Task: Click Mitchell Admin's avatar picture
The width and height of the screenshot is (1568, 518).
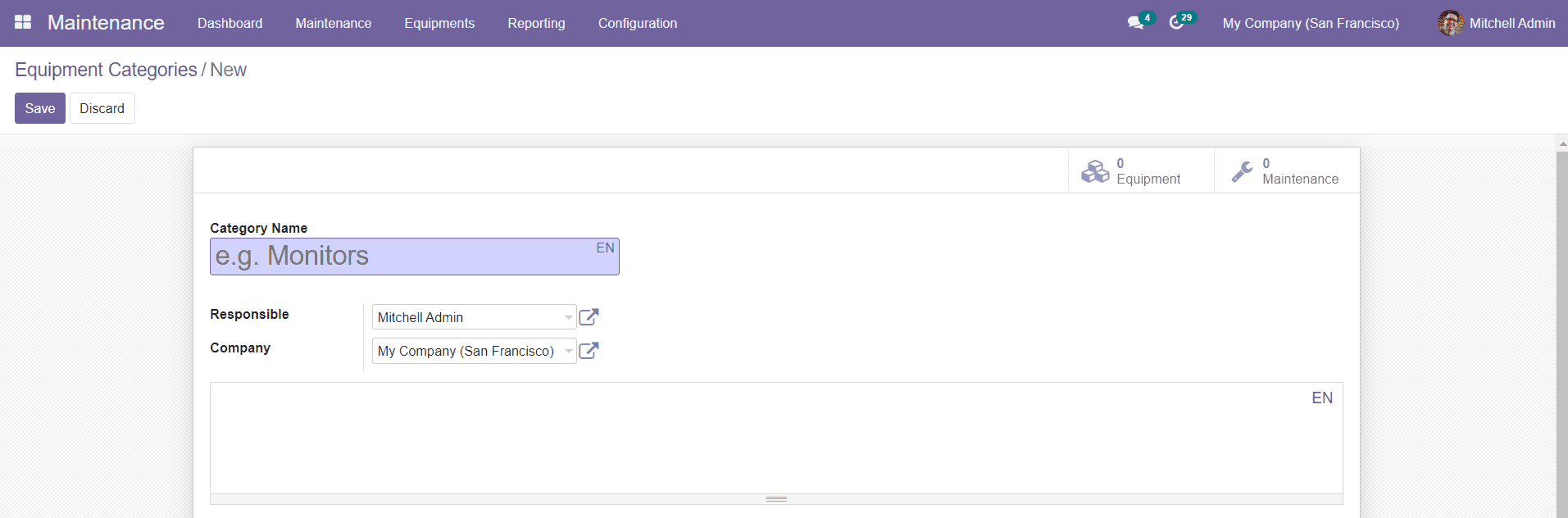Action: 1450,23
